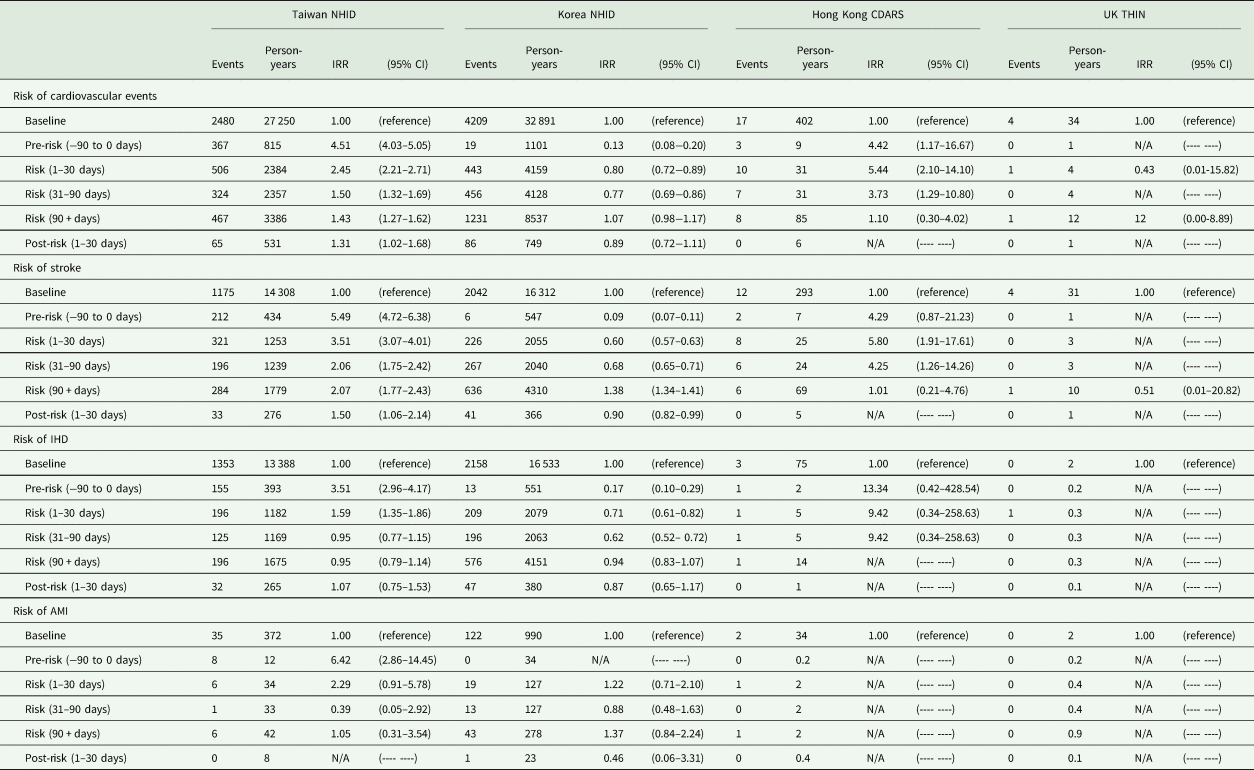1254x770 pixels.
Task: Click the (4.03–5.05) confidence interval
Action: [x=408, y=145]
